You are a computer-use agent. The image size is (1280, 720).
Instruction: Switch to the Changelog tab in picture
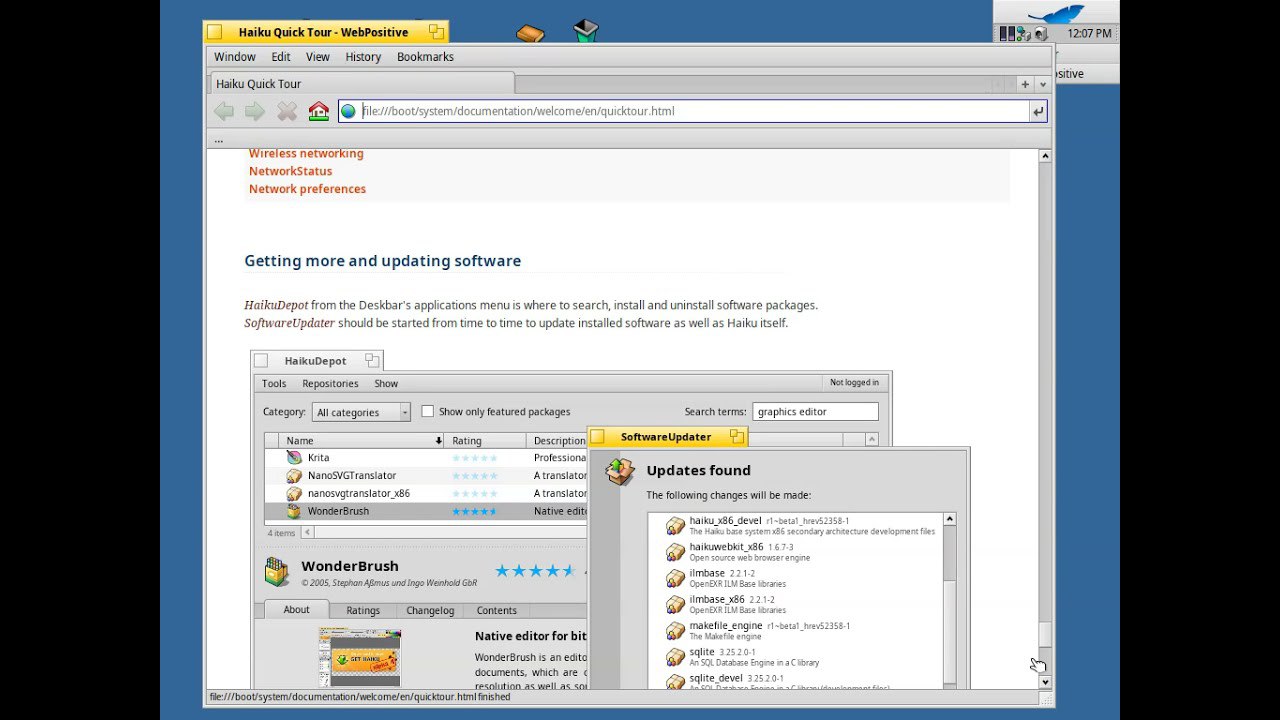click(x=430, y=611)
